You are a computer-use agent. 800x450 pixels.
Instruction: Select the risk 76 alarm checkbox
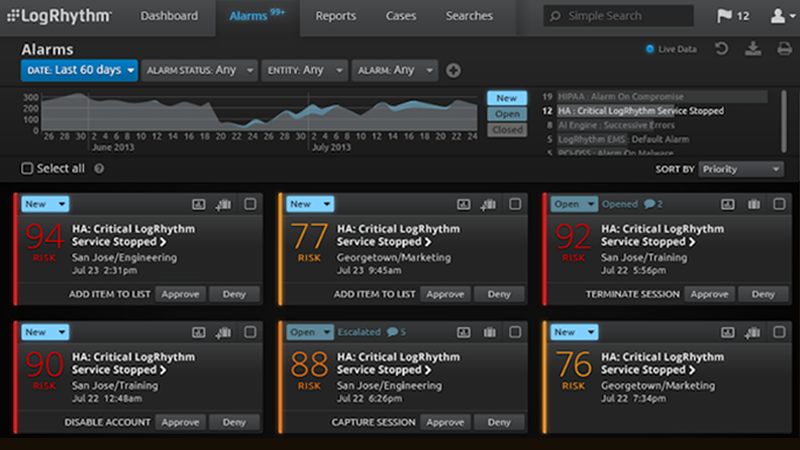click(x=779, y=332)
